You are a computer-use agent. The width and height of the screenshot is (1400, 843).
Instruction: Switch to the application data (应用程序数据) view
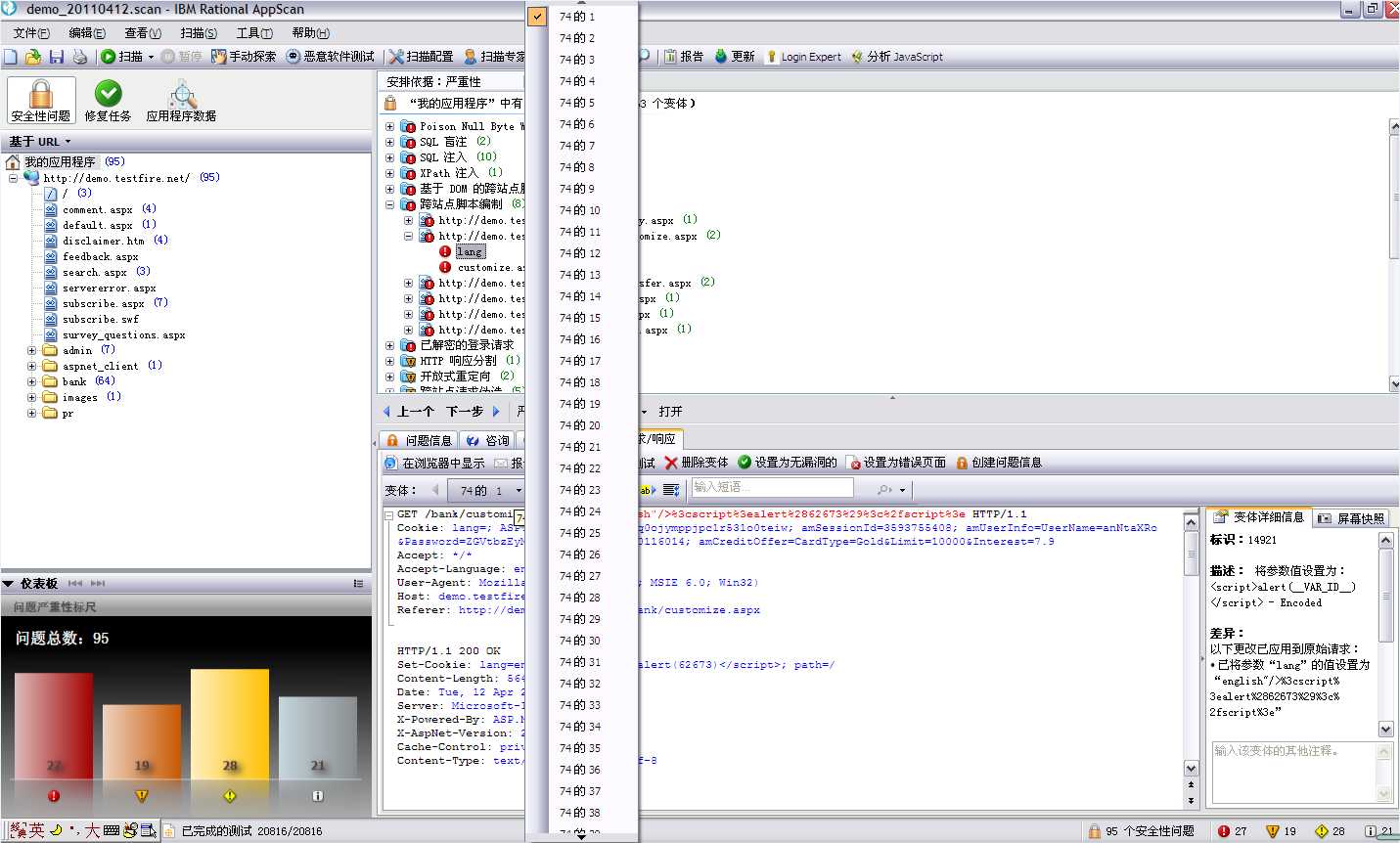point(181,101)
